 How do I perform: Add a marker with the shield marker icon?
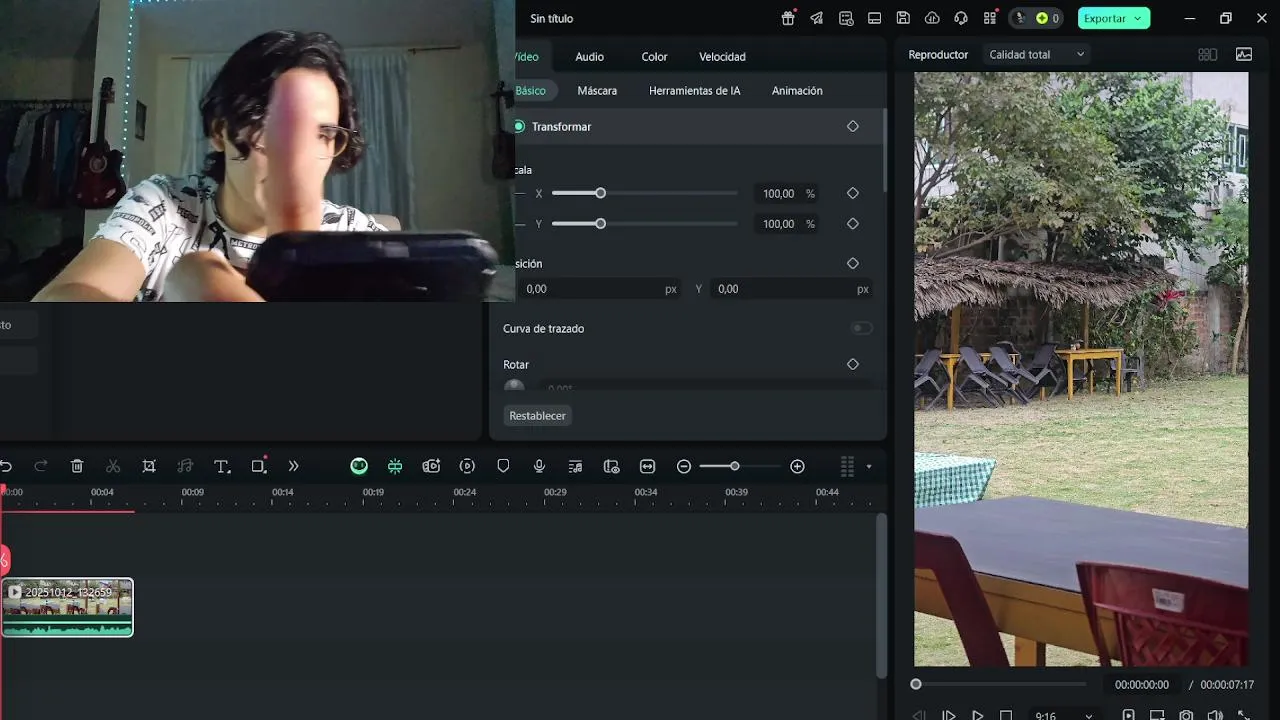pos(503,466)
